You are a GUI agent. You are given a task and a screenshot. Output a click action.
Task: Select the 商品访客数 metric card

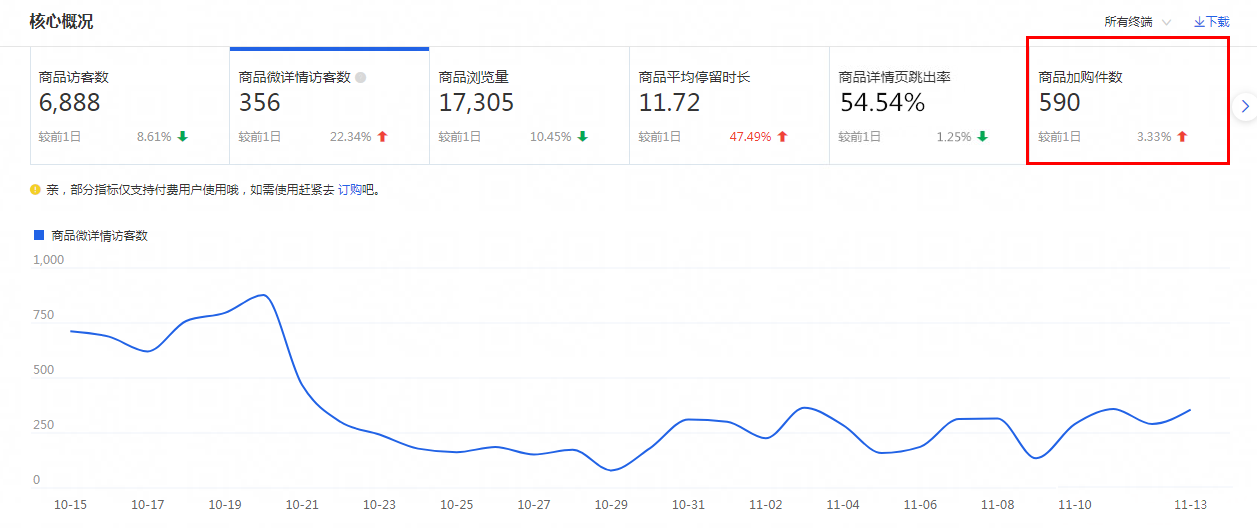pos(129,105)
